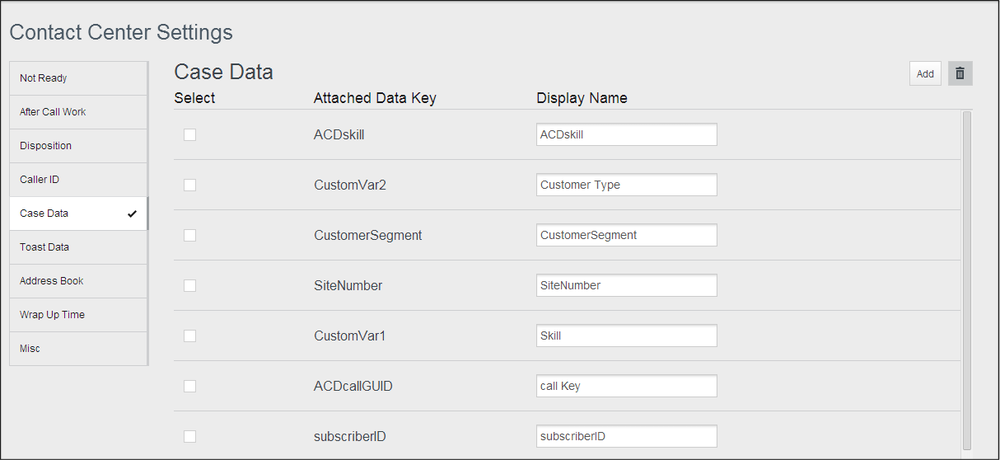
Task: Click the trash delete icon
Action: tap(960, 73)
